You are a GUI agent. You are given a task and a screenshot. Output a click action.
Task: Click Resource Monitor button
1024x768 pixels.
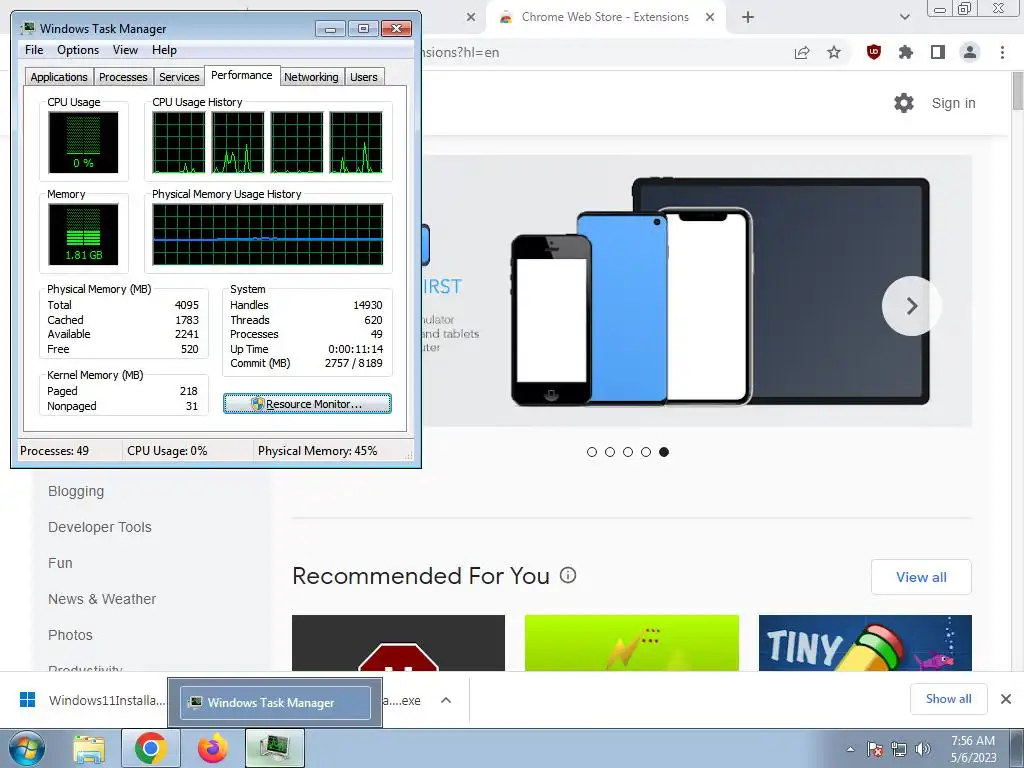coord(307,404)
